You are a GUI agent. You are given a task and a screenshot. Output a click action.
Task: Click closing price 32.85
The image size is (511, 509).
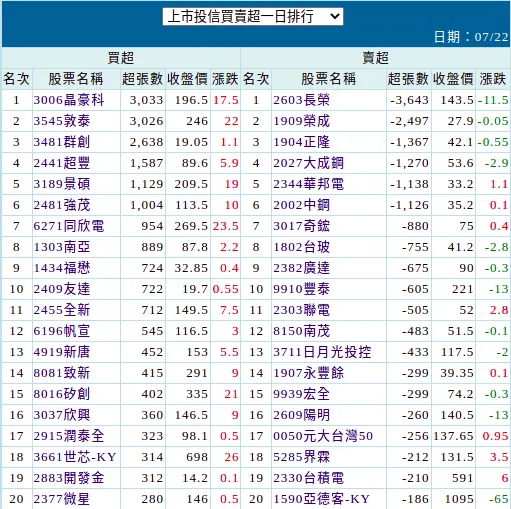click(191, 268)
